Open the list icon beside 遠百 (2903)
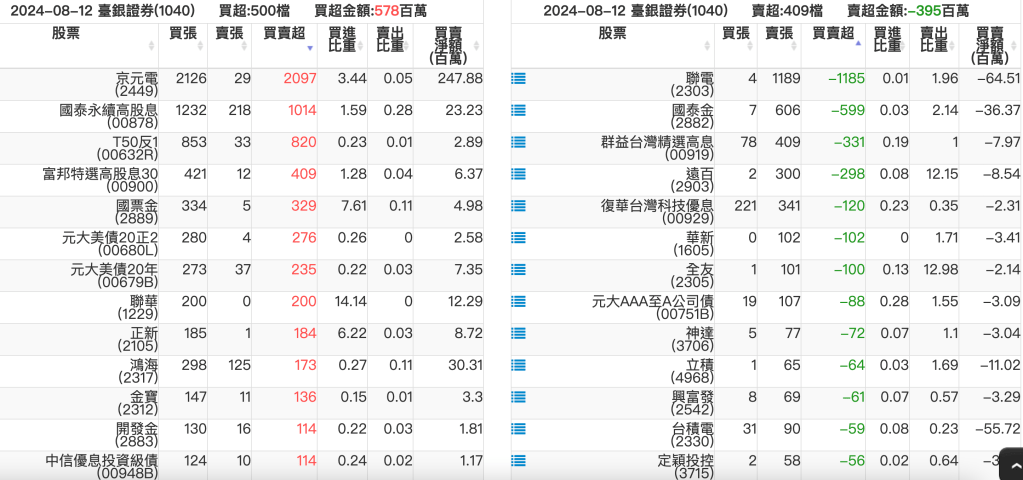Screen dimensions: 1023x480 (518, 174)
